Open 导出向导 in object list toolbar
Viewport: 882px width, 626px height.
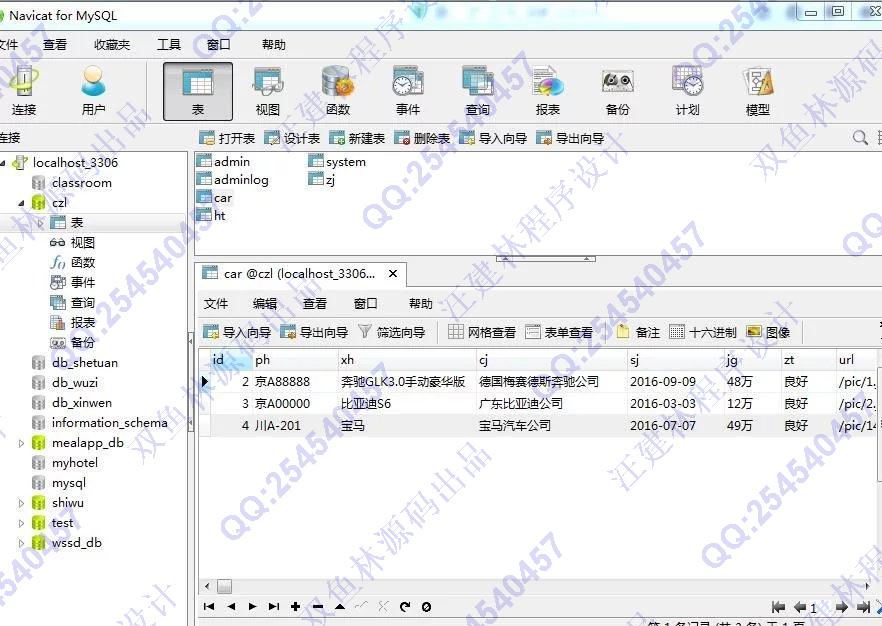click(570, 138)
